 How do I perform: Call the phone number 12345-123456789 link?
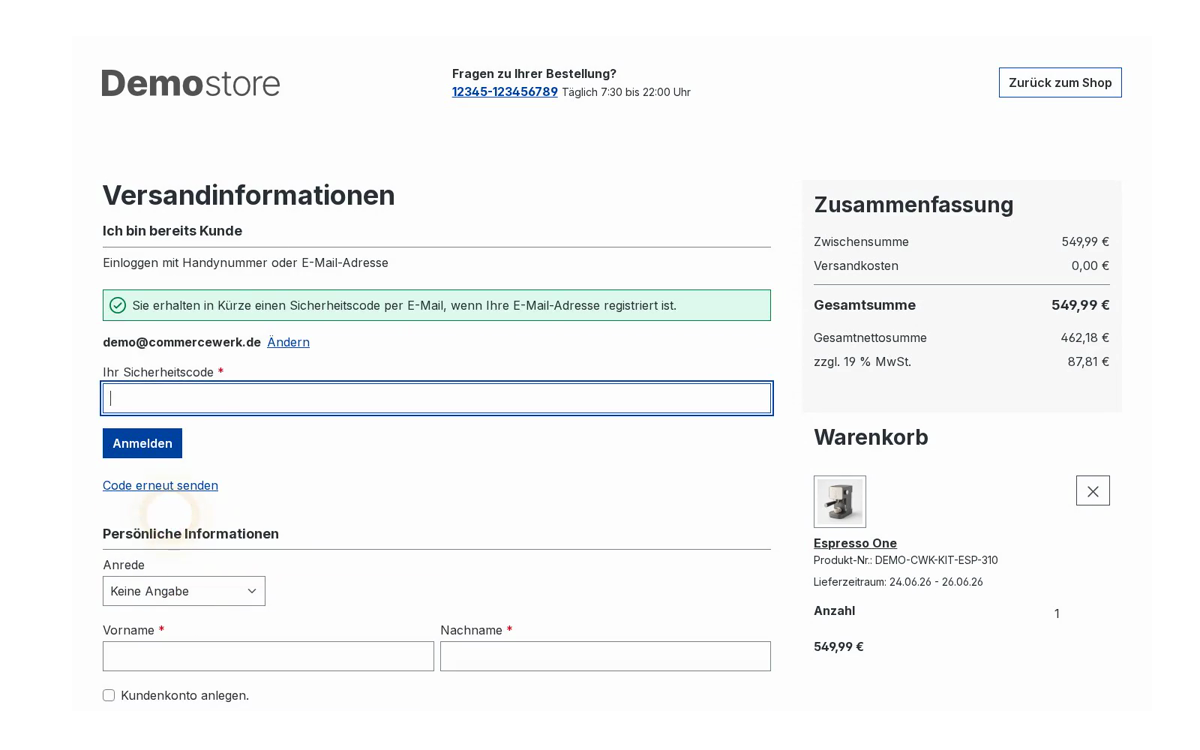(x=505, y=92)
